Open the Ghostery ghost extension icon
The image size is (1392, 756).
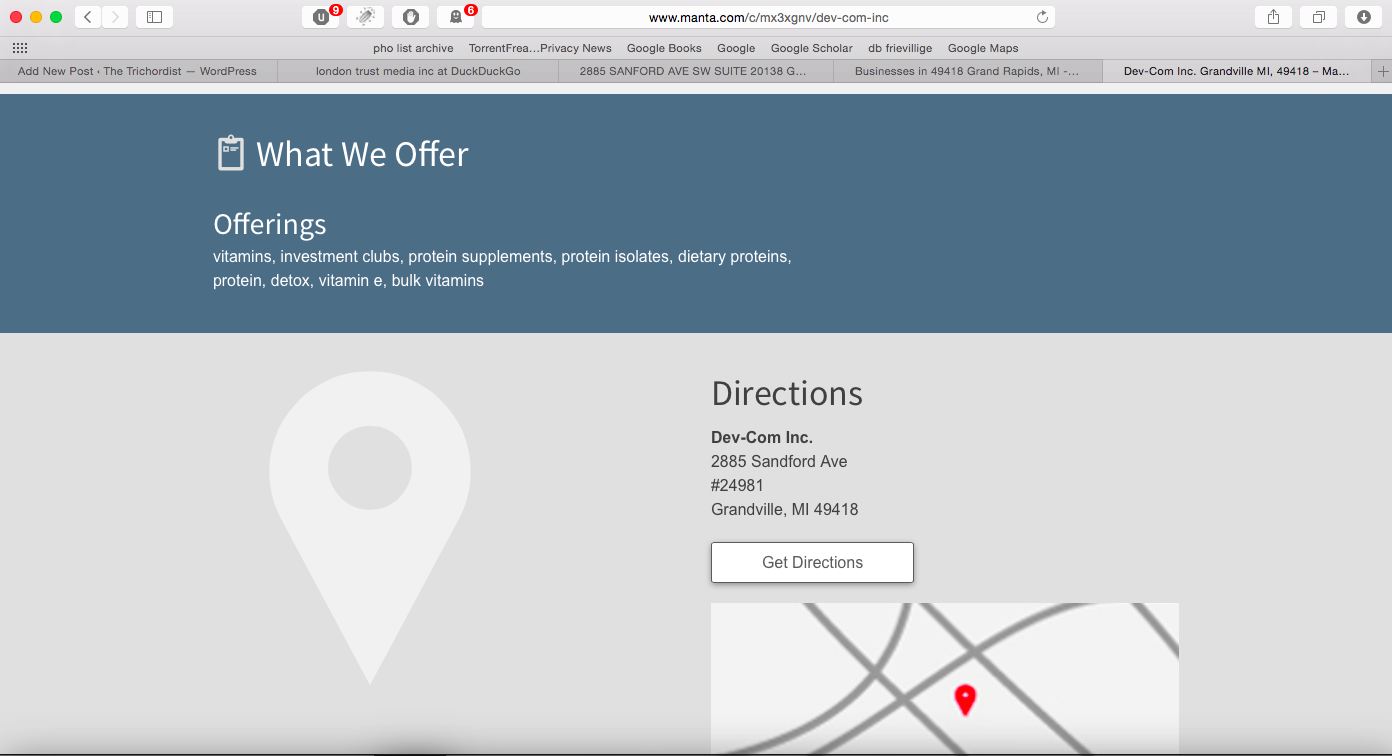(x=456, y=17)
